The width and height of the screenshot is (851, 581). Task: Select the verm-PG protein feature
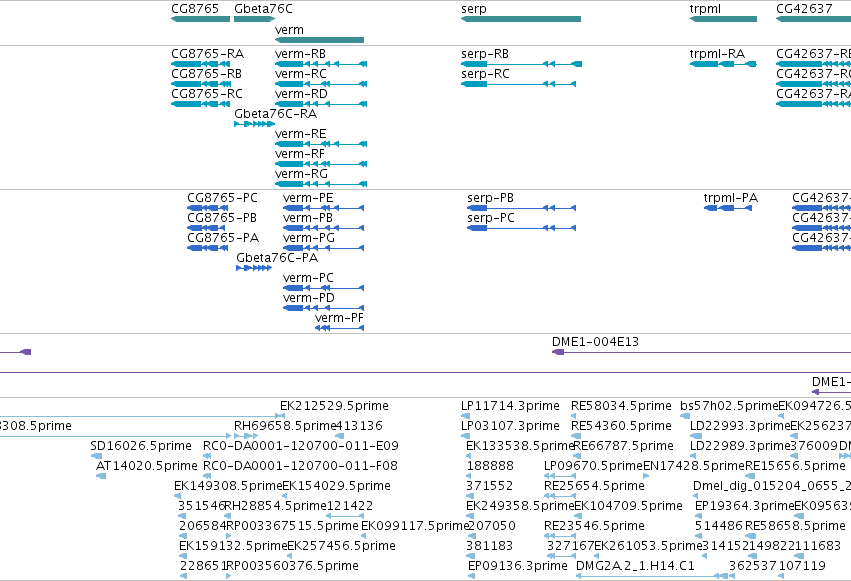click(323, 248)
